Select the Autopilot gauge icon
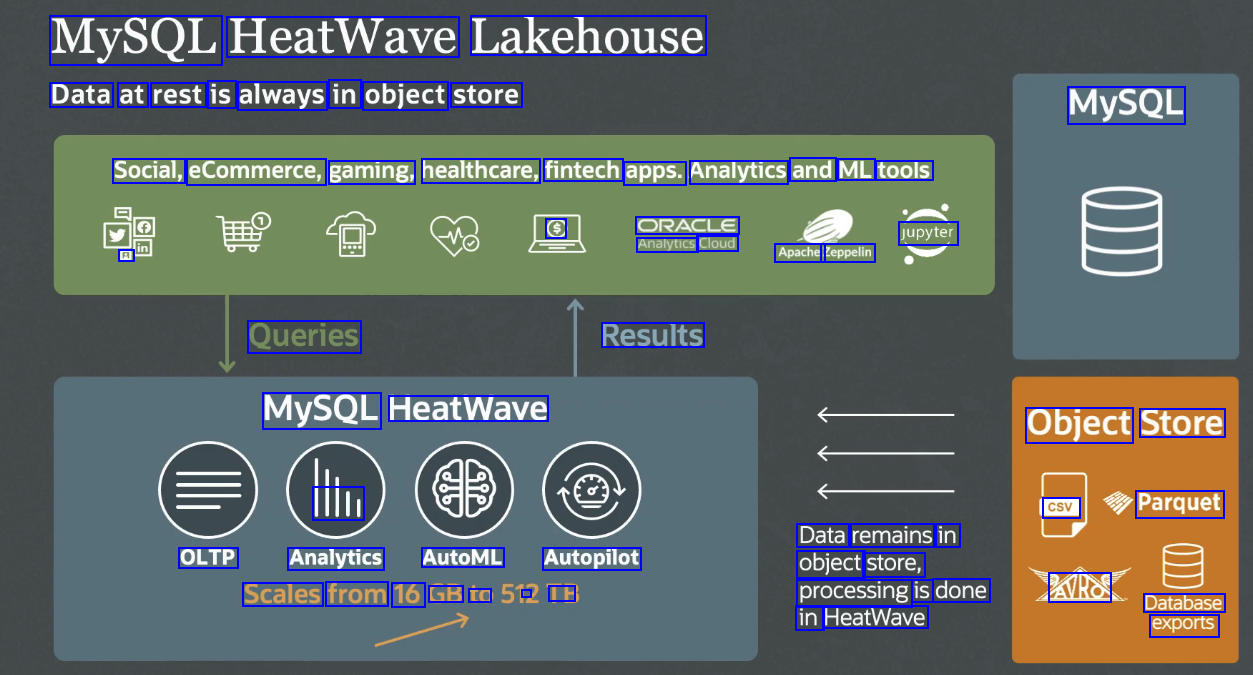Screen dimensions: 1253x675 click(592, 491)
